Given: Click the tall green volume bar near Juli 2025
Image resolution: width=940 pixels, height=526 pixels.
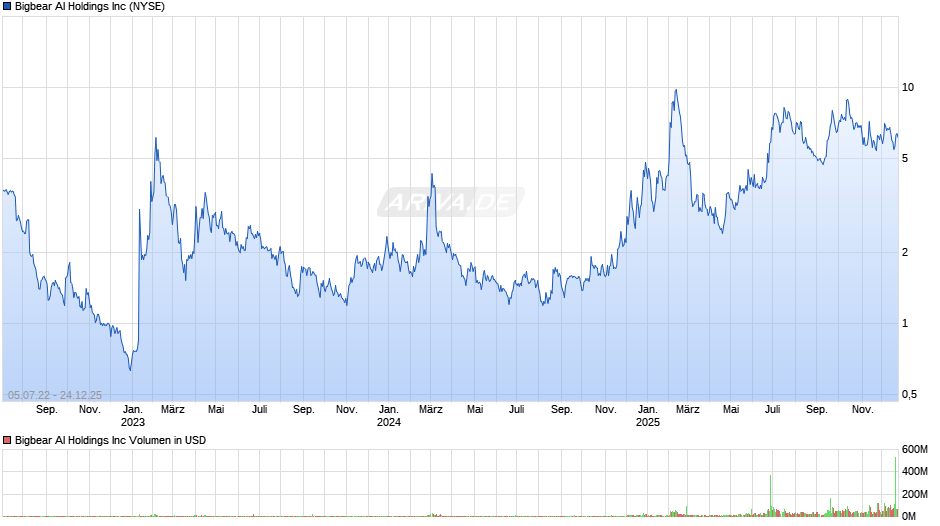Looking at the screenshot, I should 770,496.
